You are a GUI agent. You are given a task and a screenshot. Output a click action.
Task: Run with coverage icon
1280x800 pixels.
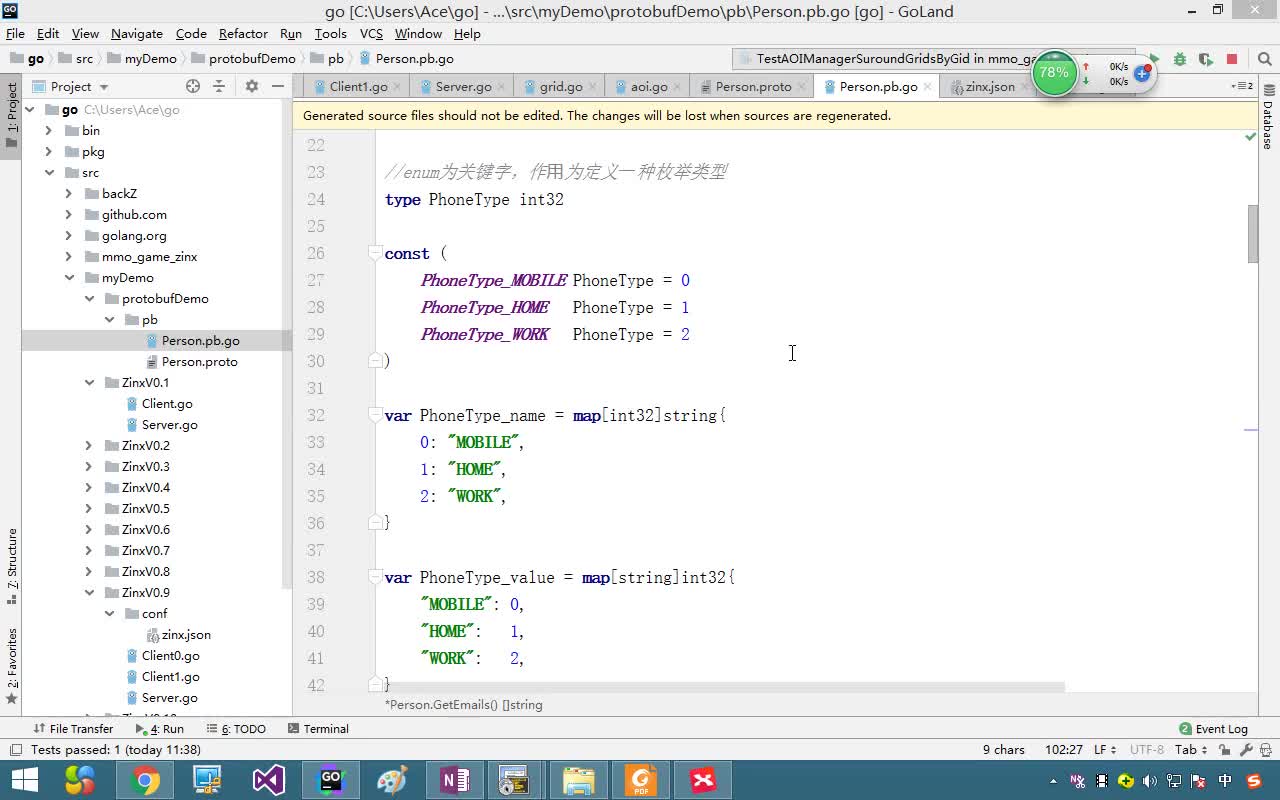(x=1206, y=59)
